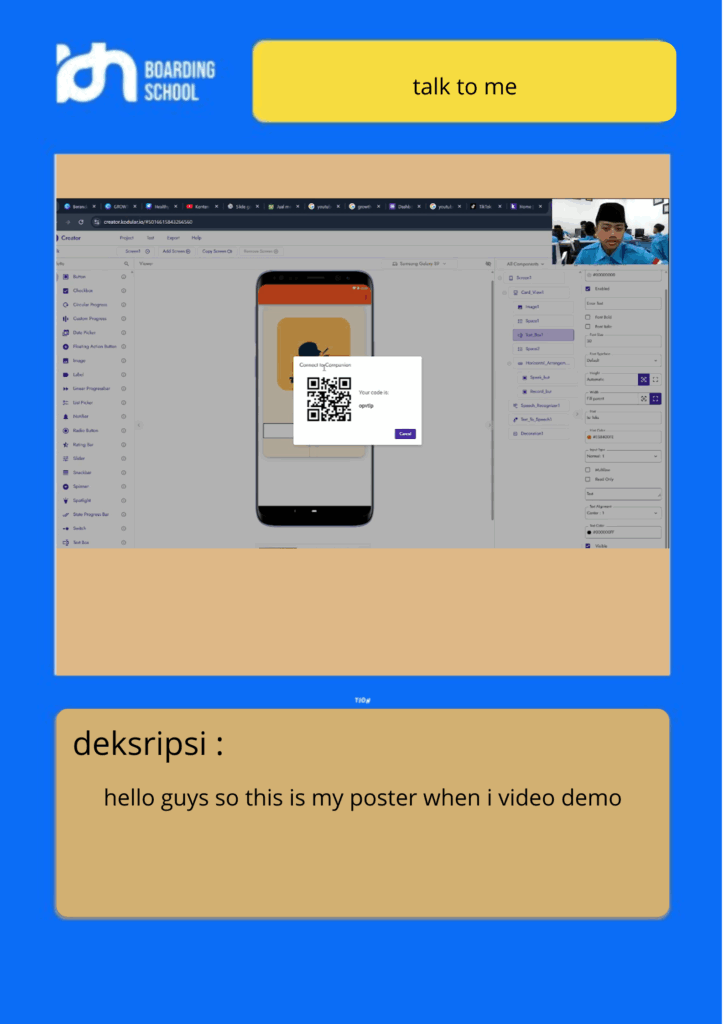Click the Hint Color orange swatch
The image size is (724, 1024).
[x=589, y=437]
